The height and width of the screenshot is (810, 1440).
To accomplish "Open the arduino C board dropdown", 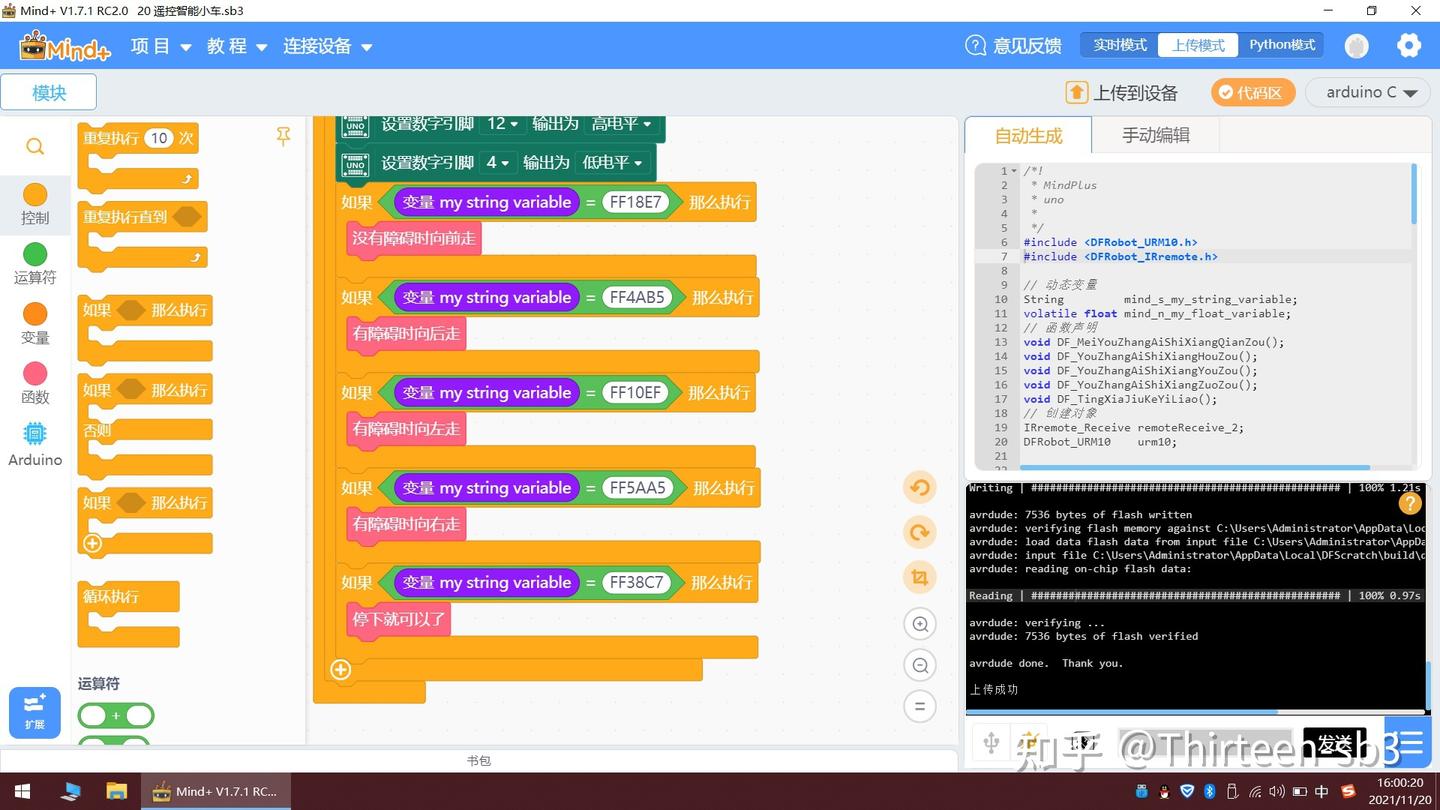I will (x=1367, y=92).
